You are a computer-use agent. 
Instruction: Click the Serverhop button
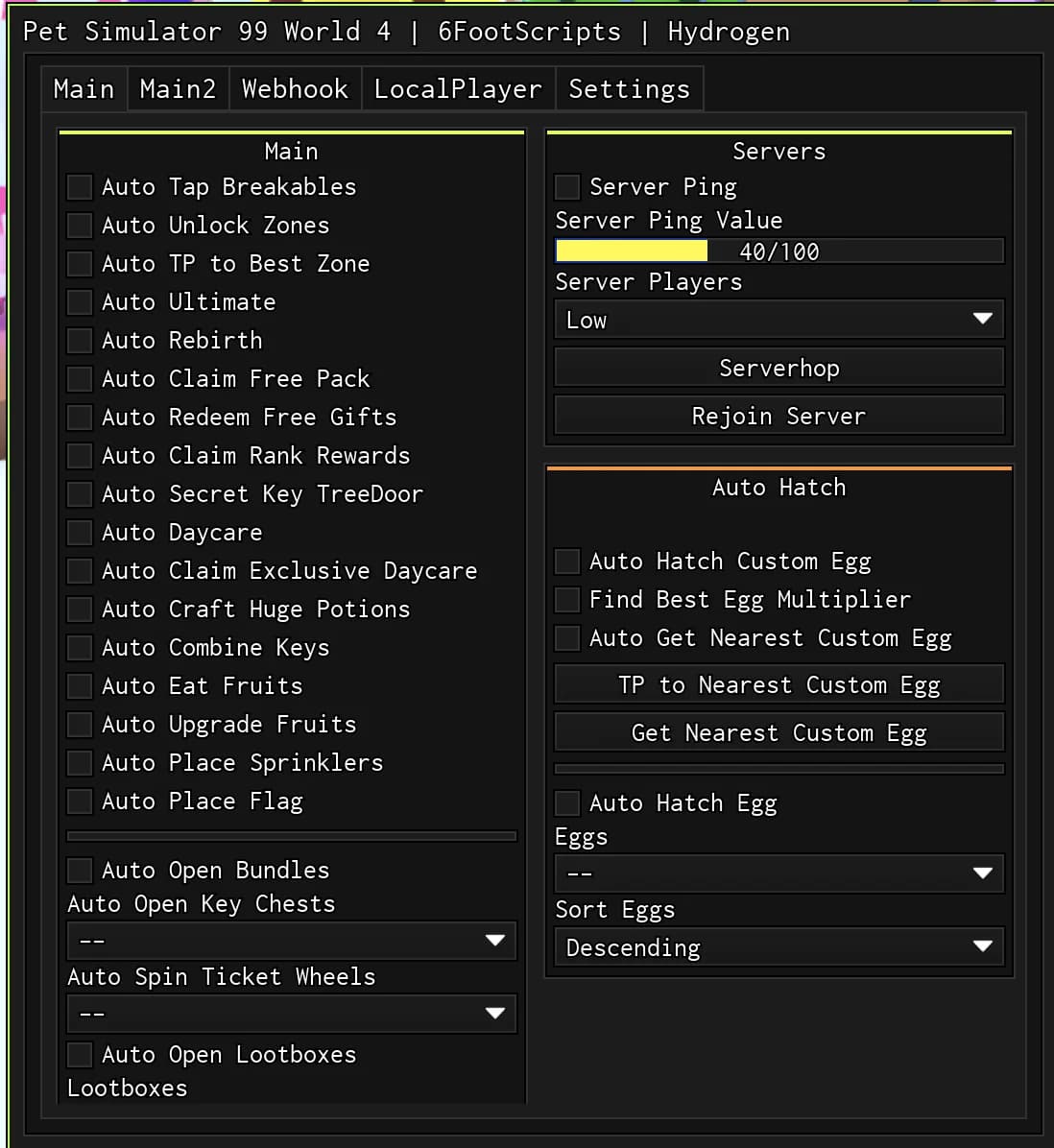point(779,367)
